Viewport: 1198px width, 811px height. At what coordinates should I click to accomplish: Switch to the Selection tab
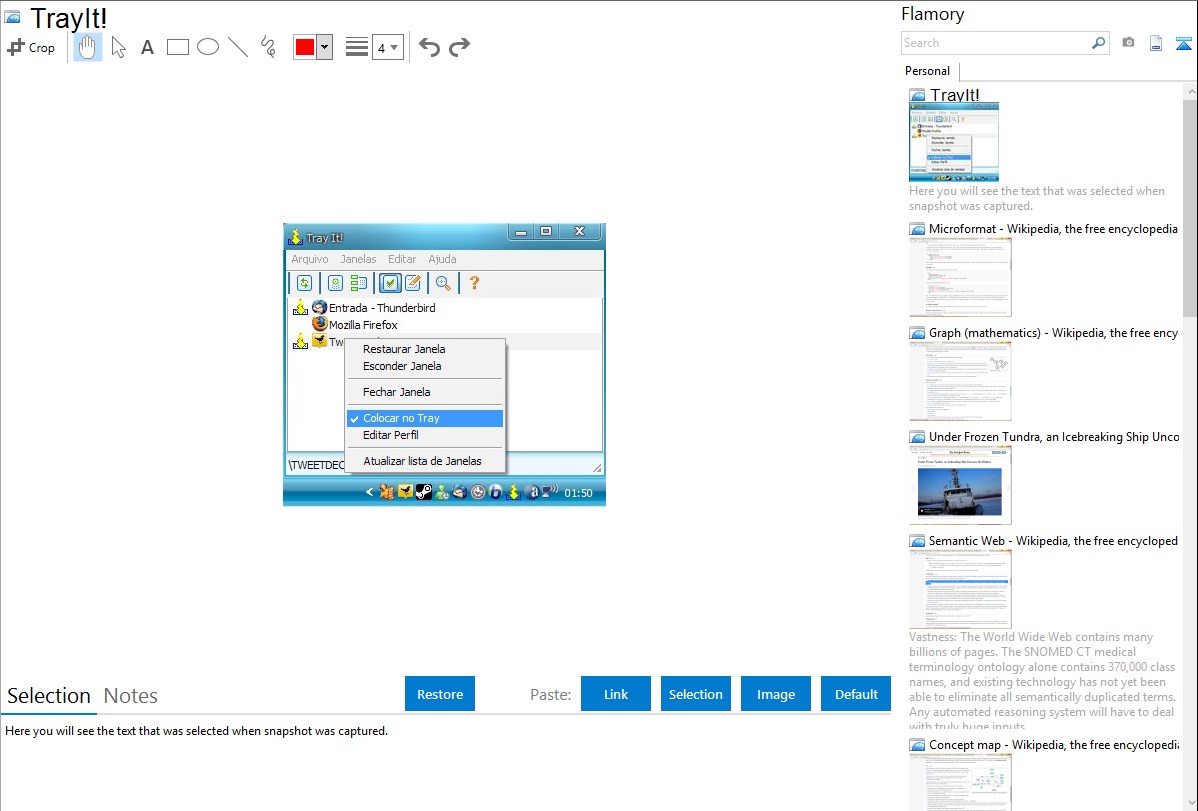coord(49,696)
